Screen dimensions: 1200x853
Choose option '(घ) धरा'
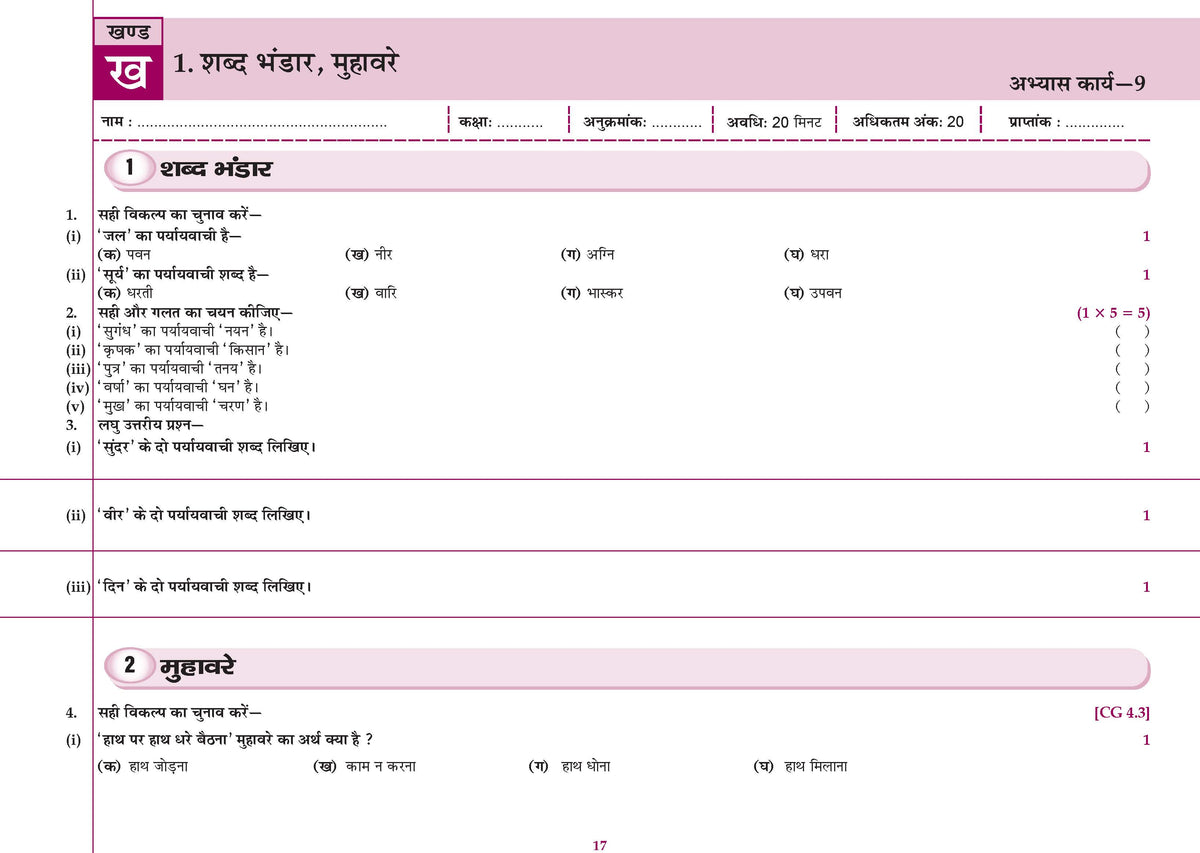807,255
